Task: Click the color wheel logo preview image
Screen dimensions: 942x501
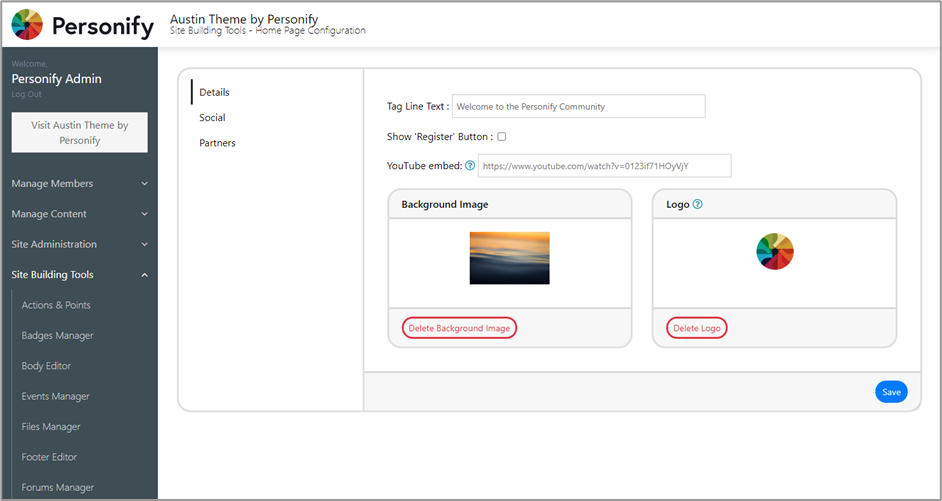Action: (x=774, y=252)
